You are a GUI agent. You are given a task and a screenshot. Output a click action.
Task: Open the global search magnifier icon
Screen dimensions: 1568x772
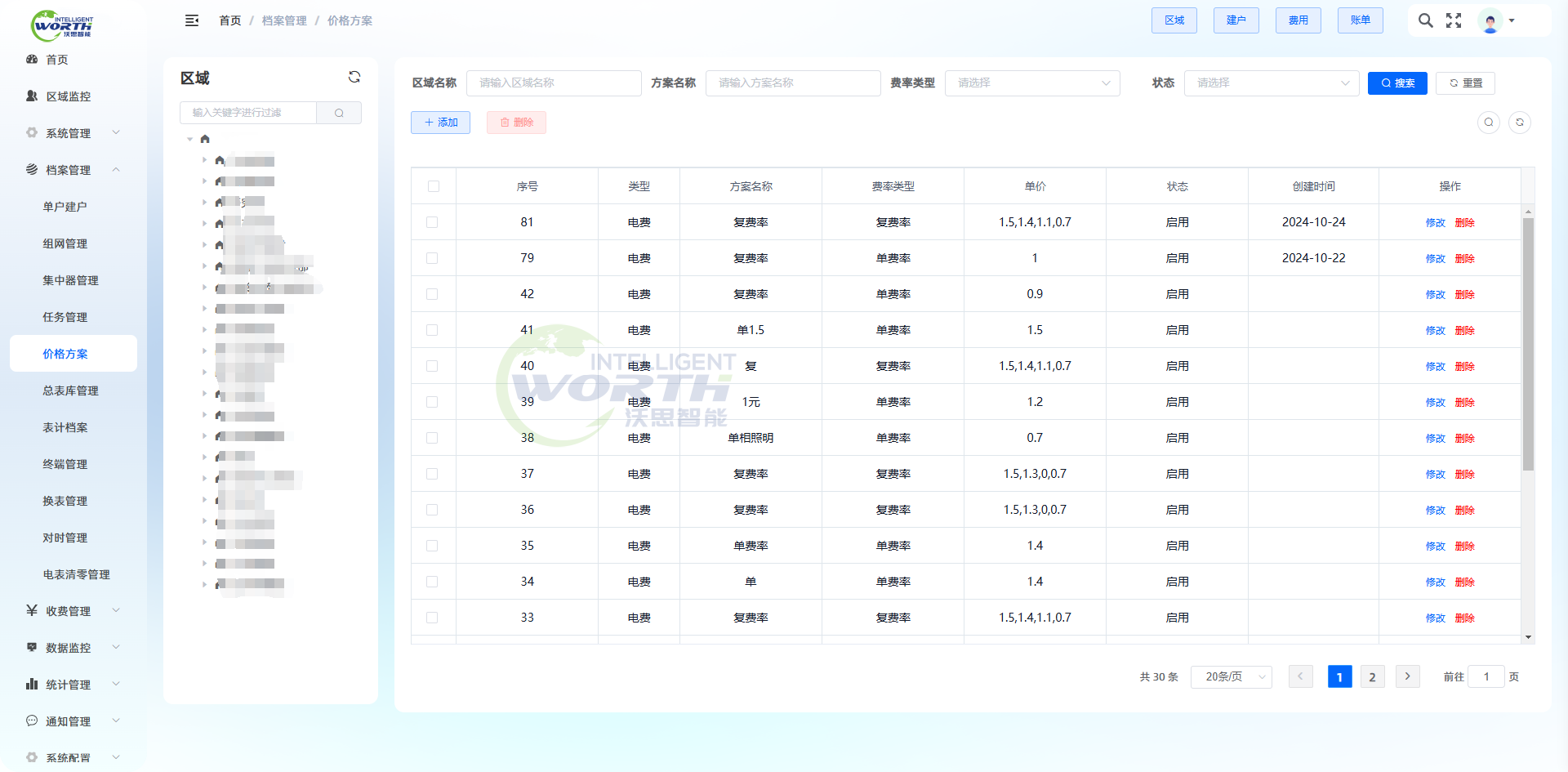1425,20
